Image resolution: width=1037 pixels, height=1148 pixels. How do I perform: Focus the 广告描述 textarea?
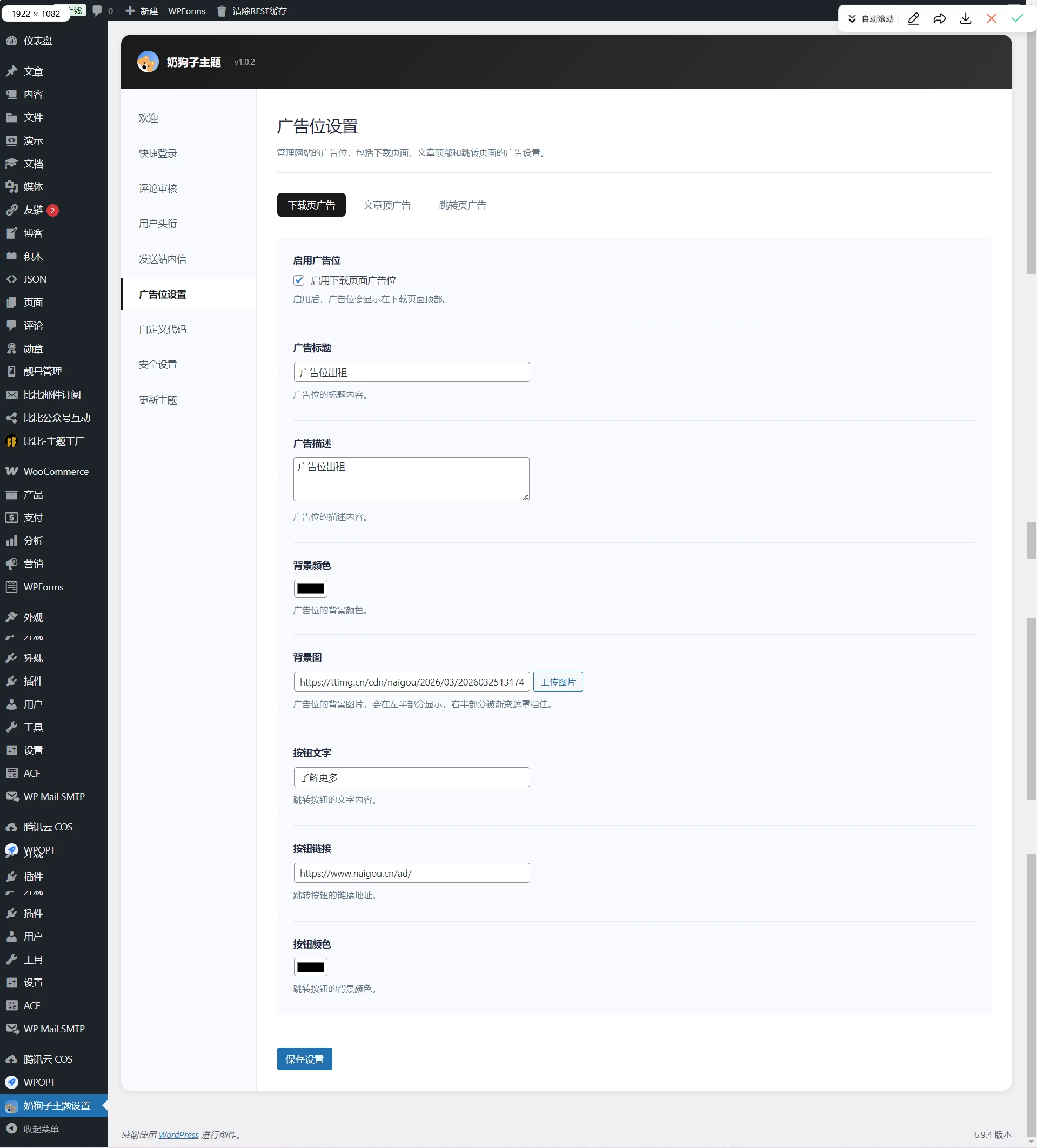(x=411, y=480)
